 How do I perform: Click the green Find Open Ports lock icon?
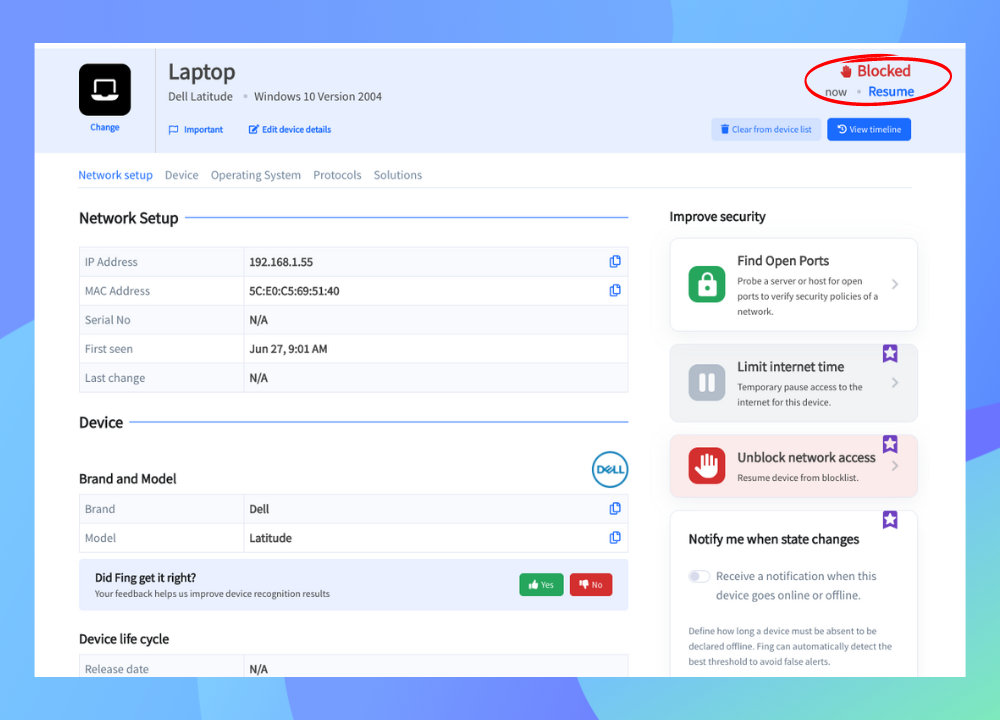[707, 284]
